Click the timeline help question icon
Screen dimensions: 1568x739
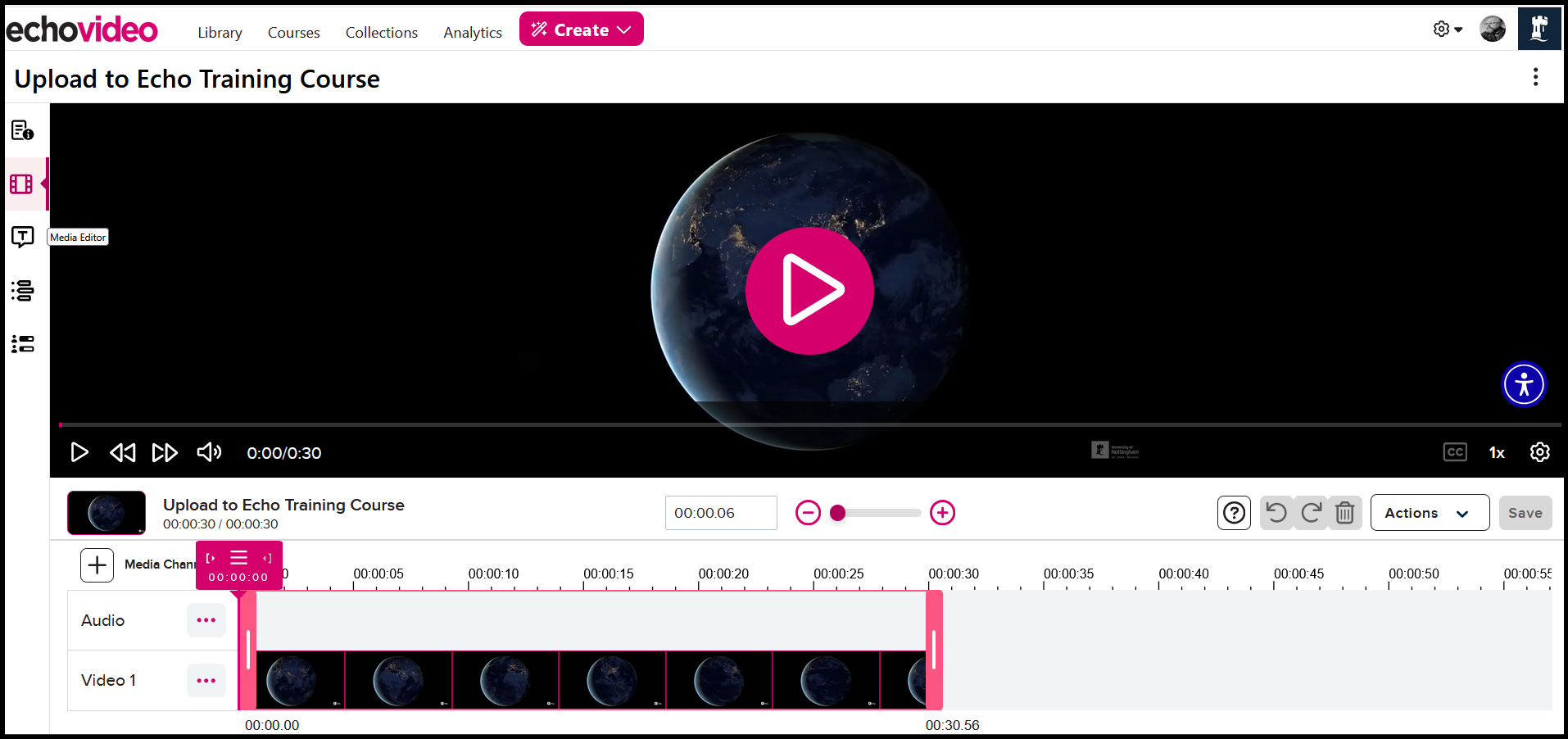pyautogui.click(x=1234, y=513)
